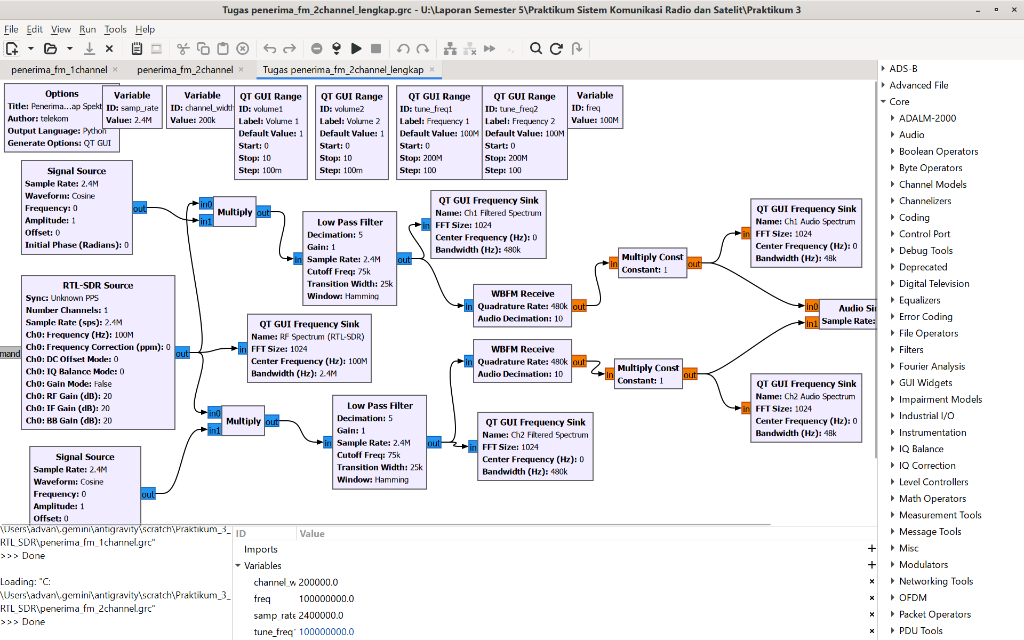Open the Help menu
Viewport: 1024px width, 640px height.
pos(145,29)
